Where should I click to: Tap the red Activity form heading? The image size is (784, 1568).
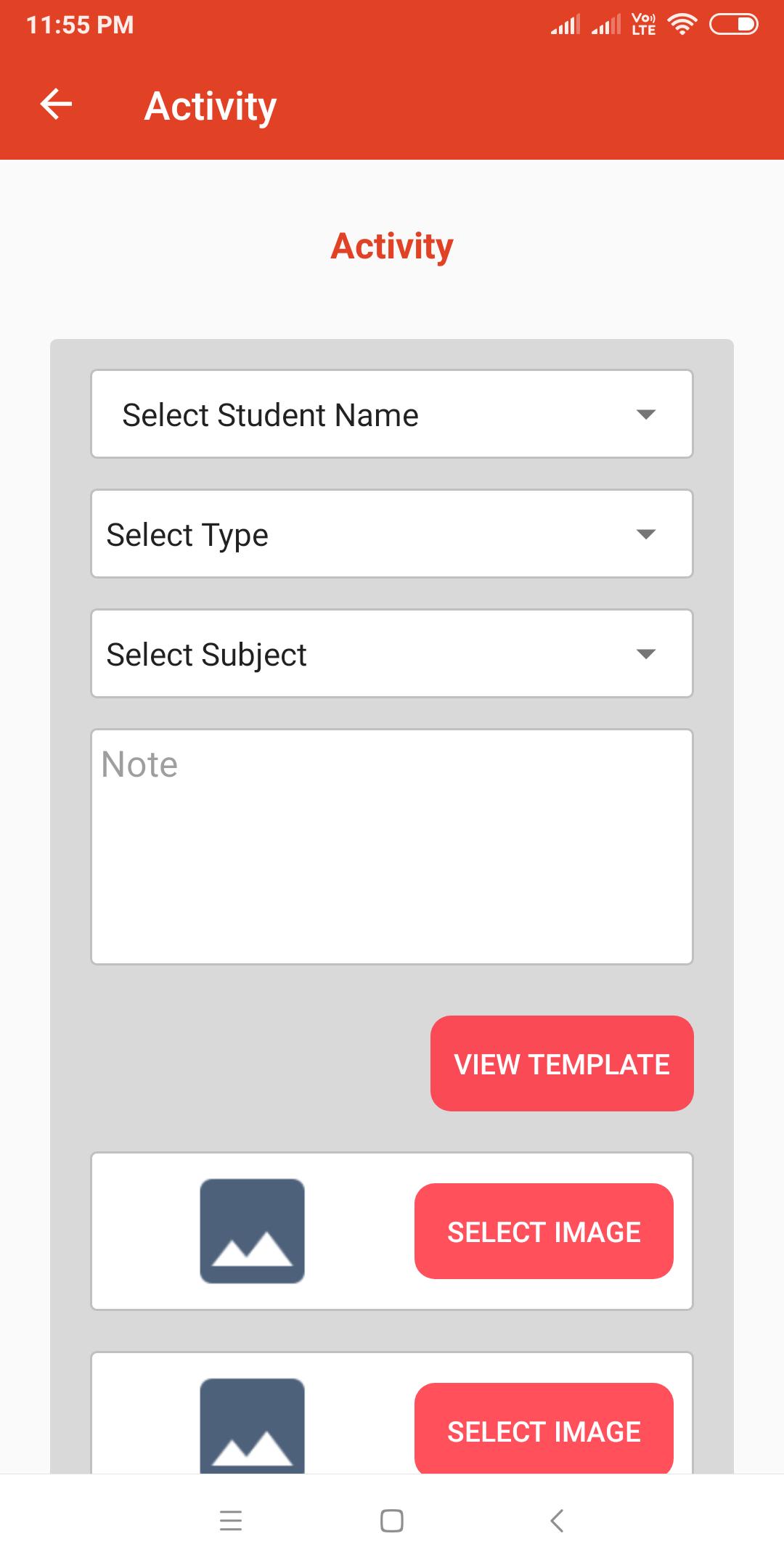(x=392, y=246)
